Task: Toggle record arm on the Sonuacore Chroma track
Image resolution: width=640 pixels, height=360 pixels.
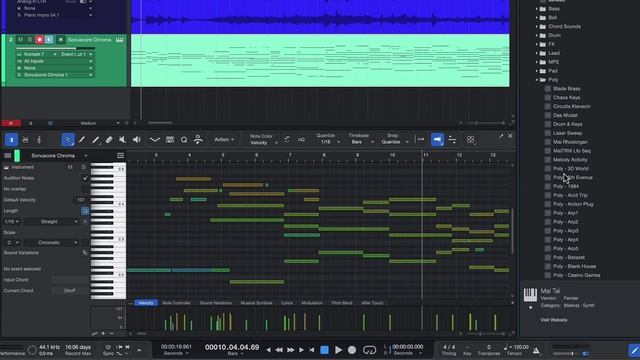Action: tap(40, 40)
